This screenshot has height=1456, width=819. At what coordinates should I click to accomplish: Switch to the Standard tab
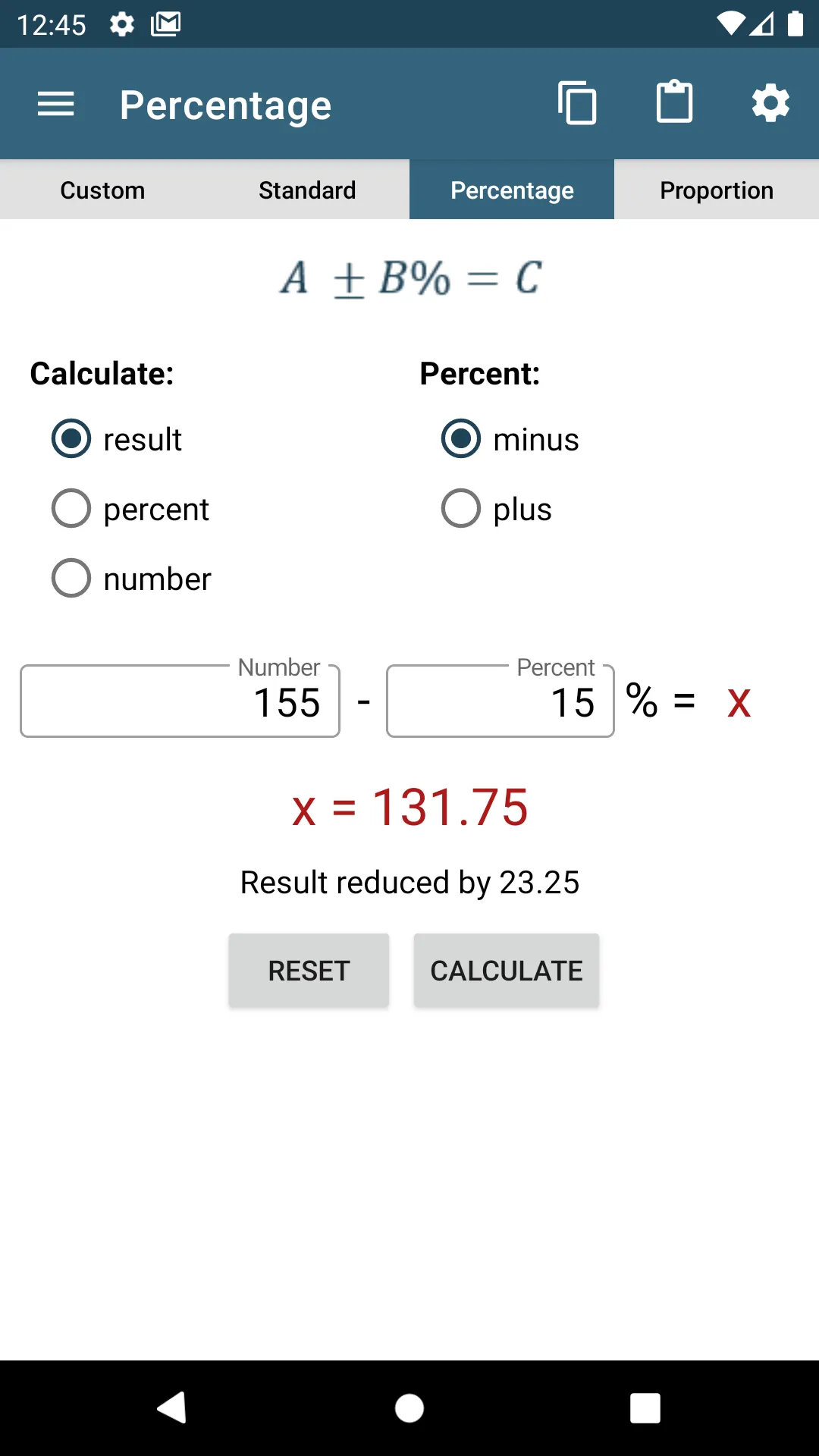[307, 190]
